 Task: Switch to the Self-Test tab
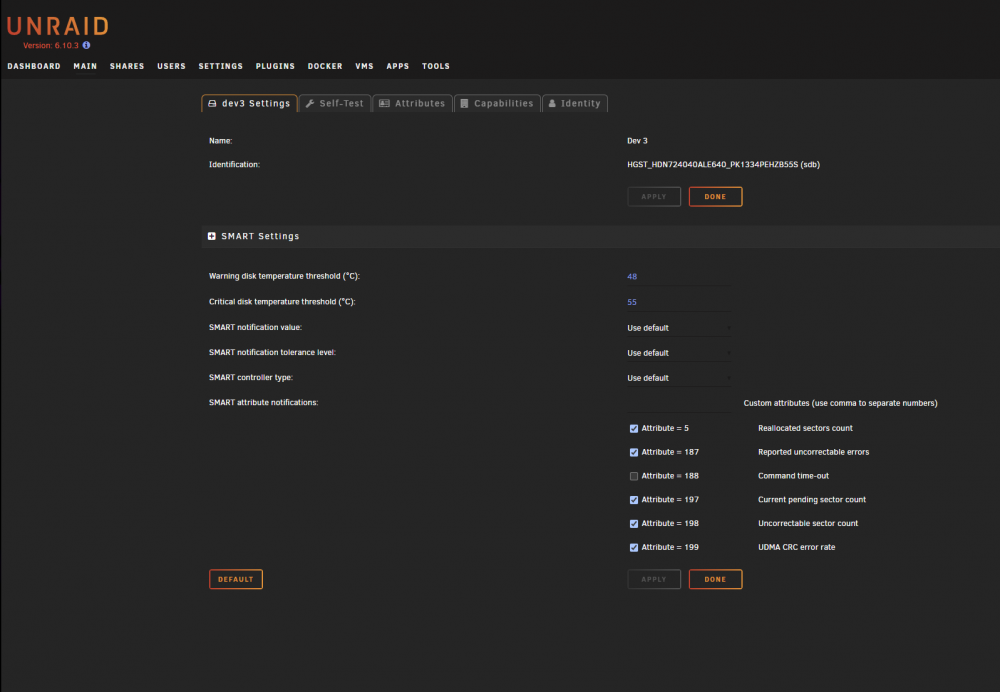tap(335, 103)
